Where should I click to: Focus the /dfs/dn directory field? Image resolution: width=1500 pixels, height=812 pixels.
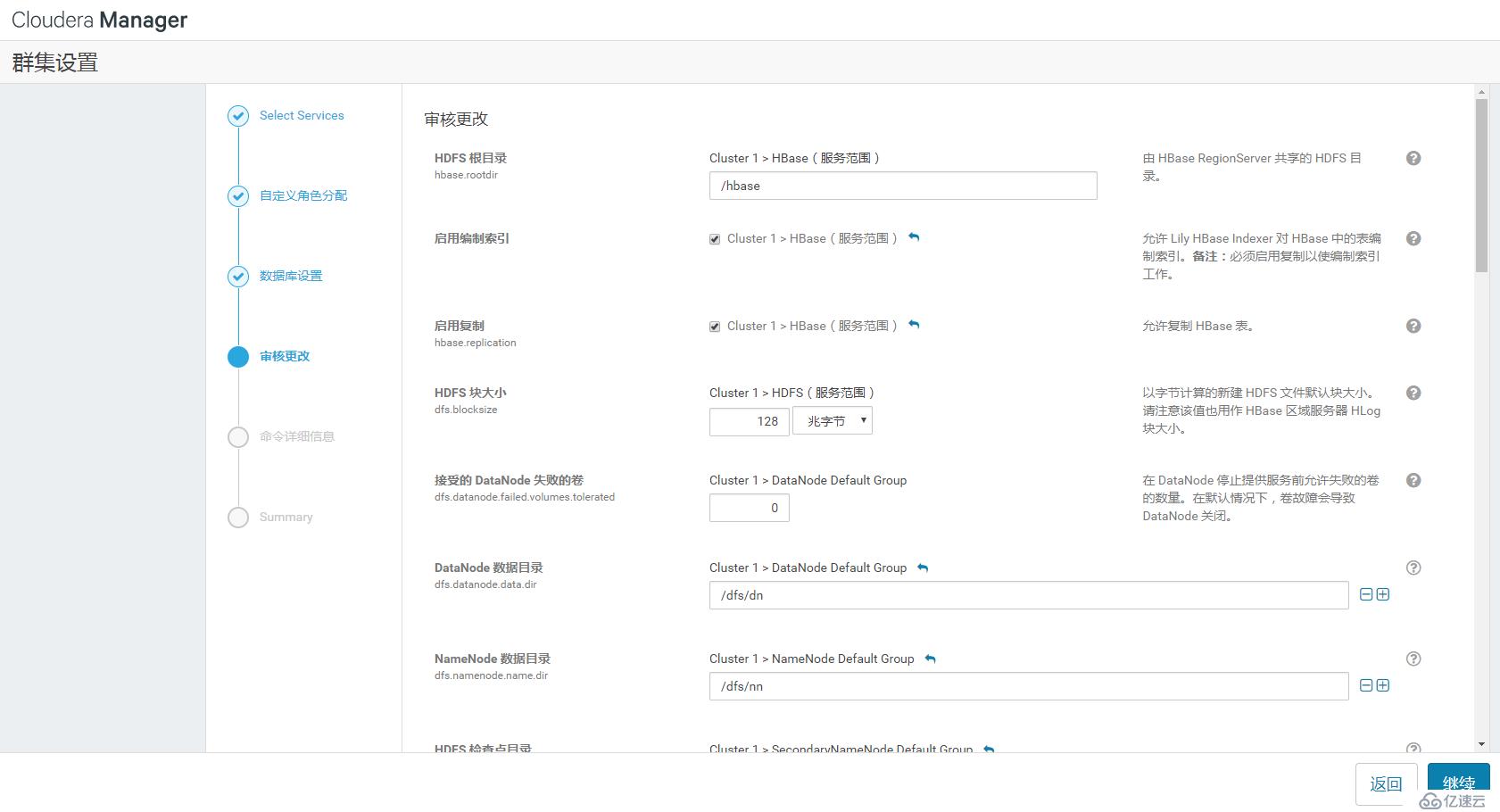point(1029,595)
